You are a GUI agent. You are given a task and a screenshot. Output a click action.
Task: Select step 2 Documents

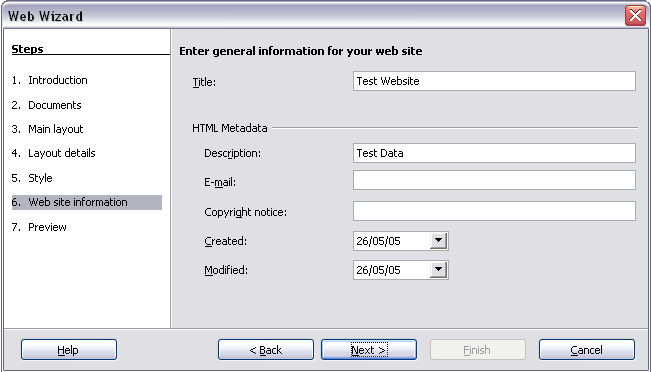point(46,105)
